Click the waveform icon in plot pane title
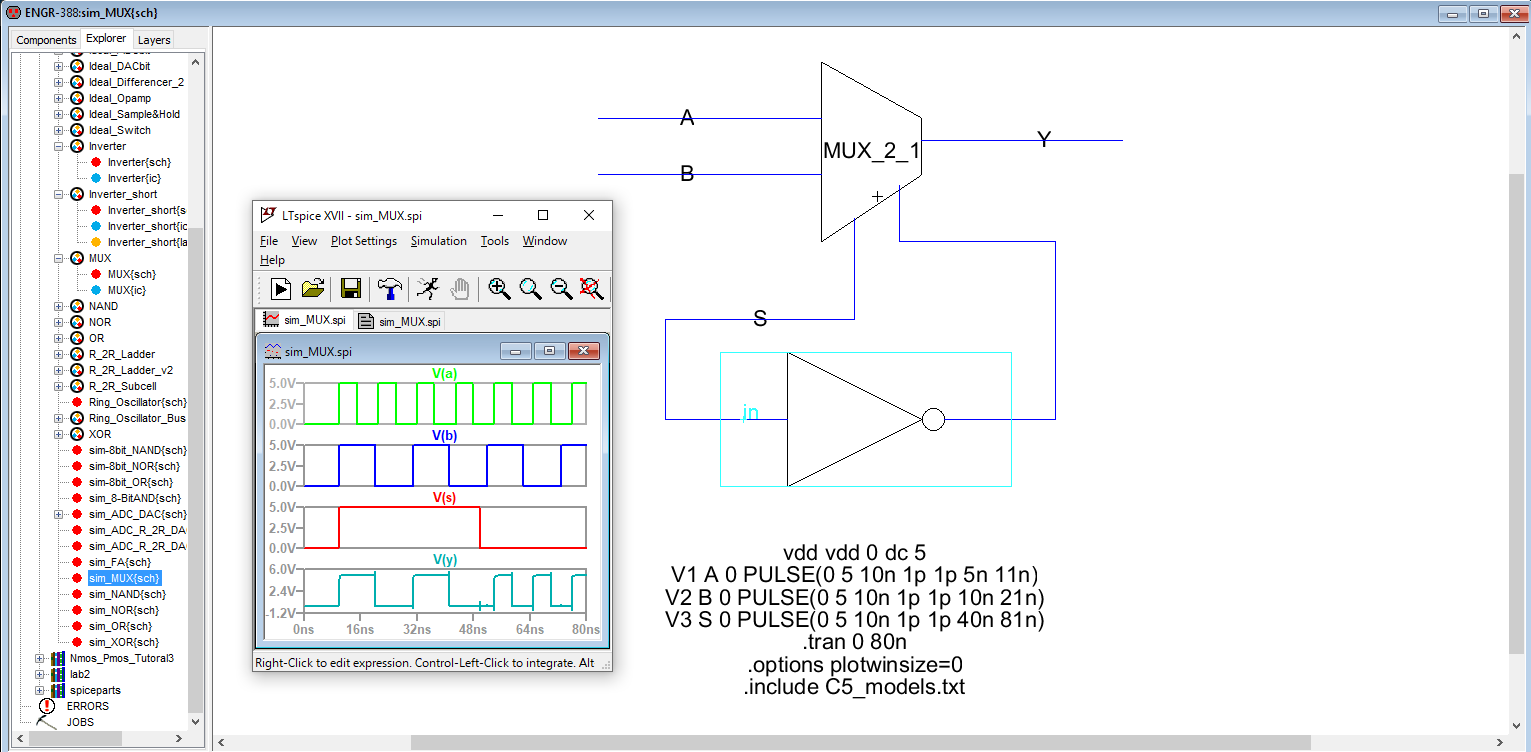The height and width of the screenshot is (752, 1531). pyautogui.click(x=272, y=351)
